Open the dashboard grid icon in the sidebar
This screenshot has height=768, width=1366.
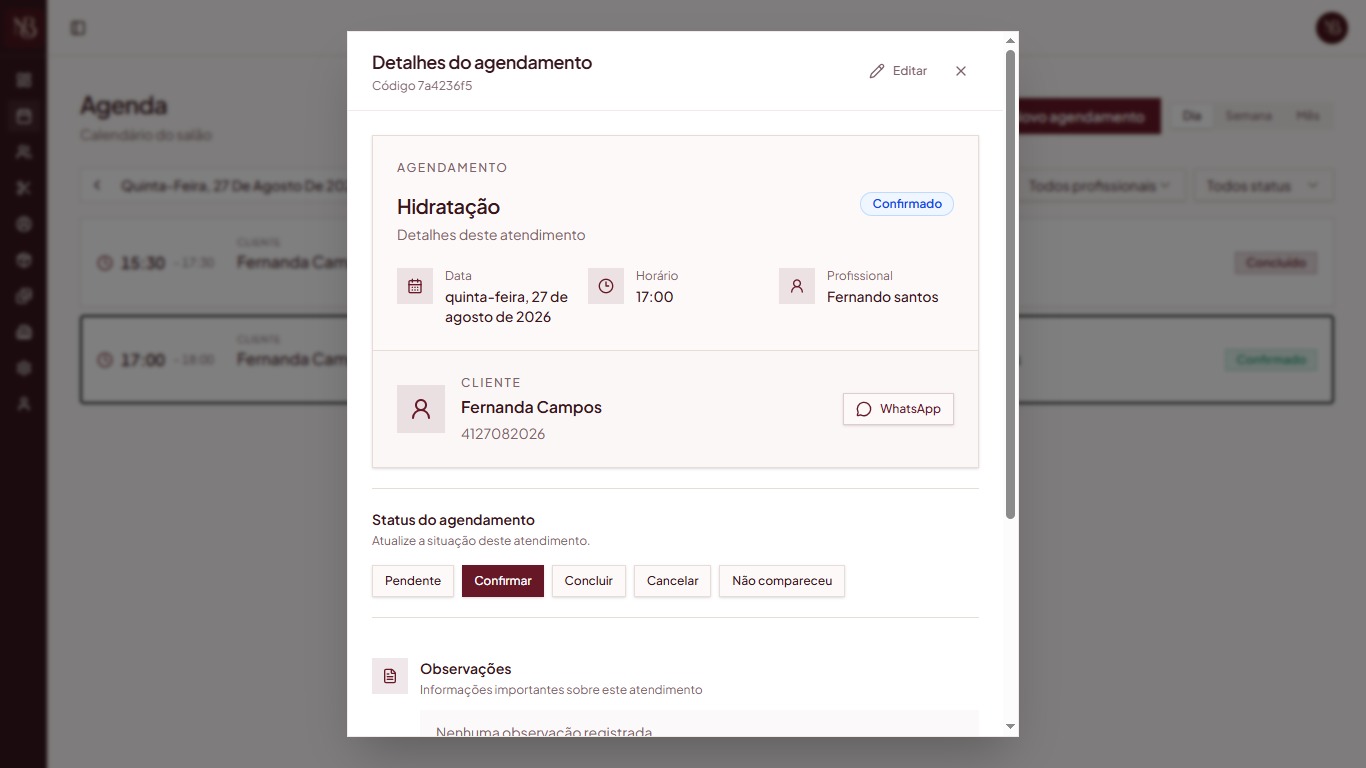point(24,80)
